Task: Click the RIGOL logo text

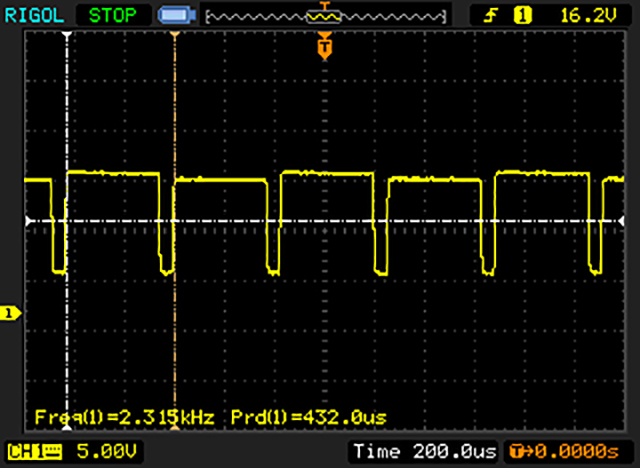Action: click(34, 16)
